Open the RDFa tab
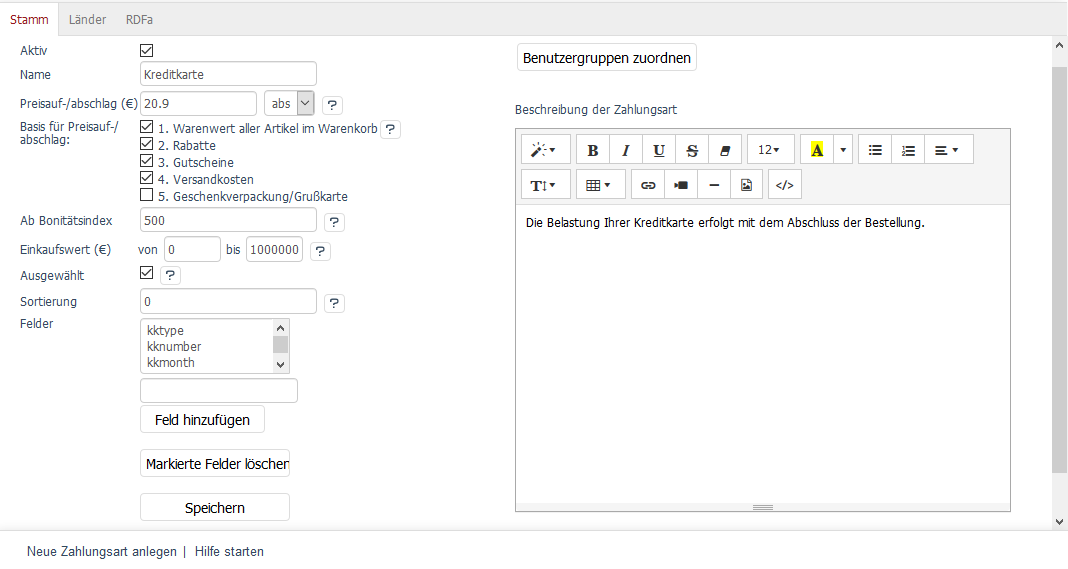 [x=139, y=19]
